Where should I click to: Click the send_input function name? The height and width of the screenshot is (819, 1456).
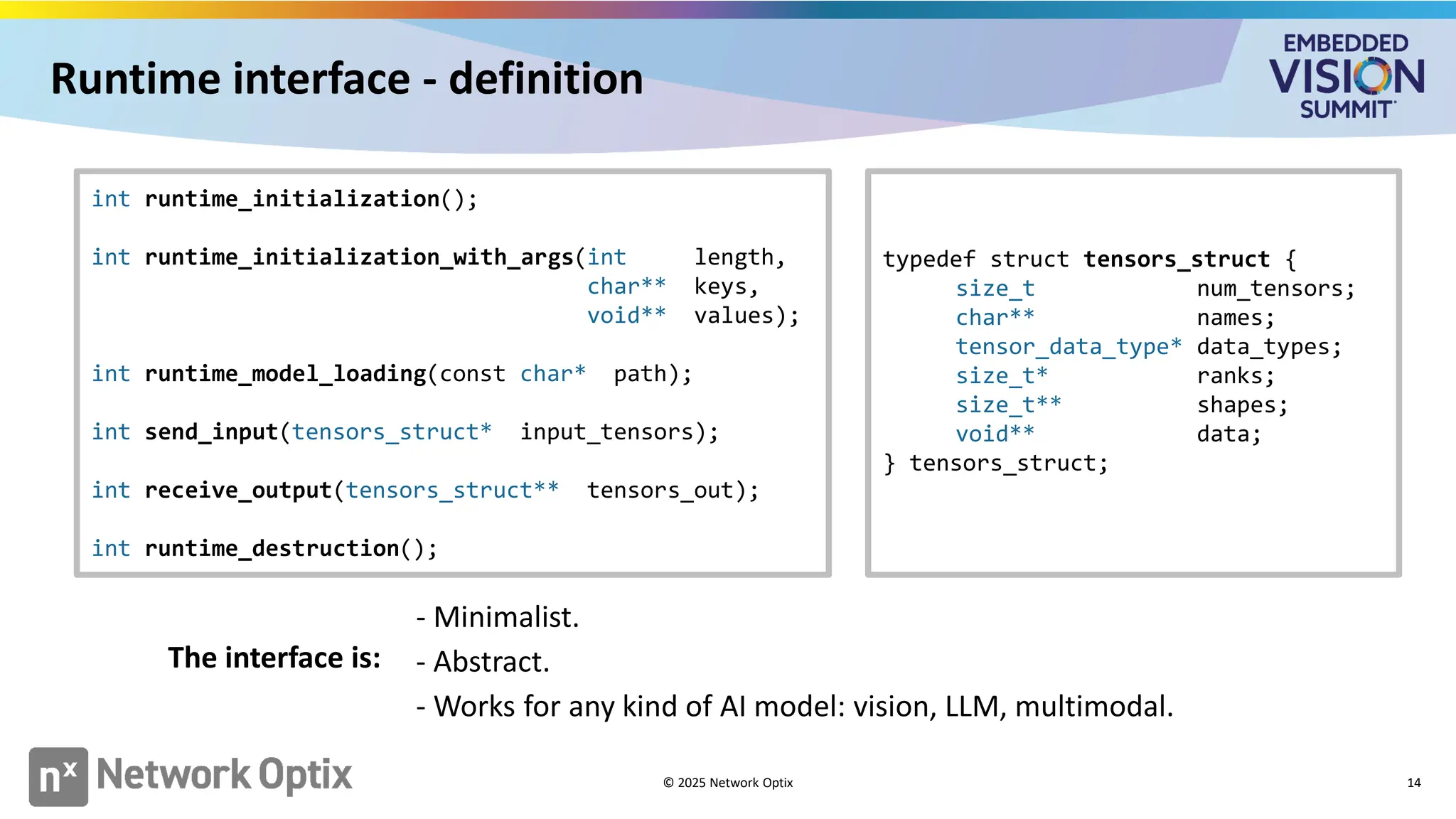tap(211, 432)
